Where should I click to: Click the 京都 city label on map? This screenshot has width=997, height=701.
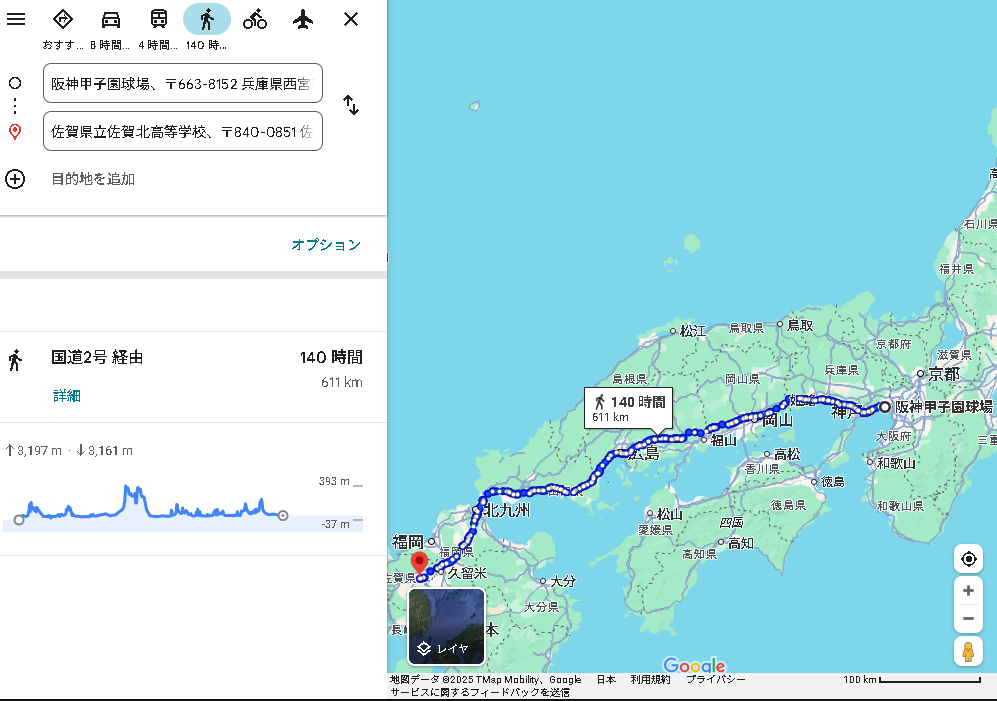(x=944, y=374)
